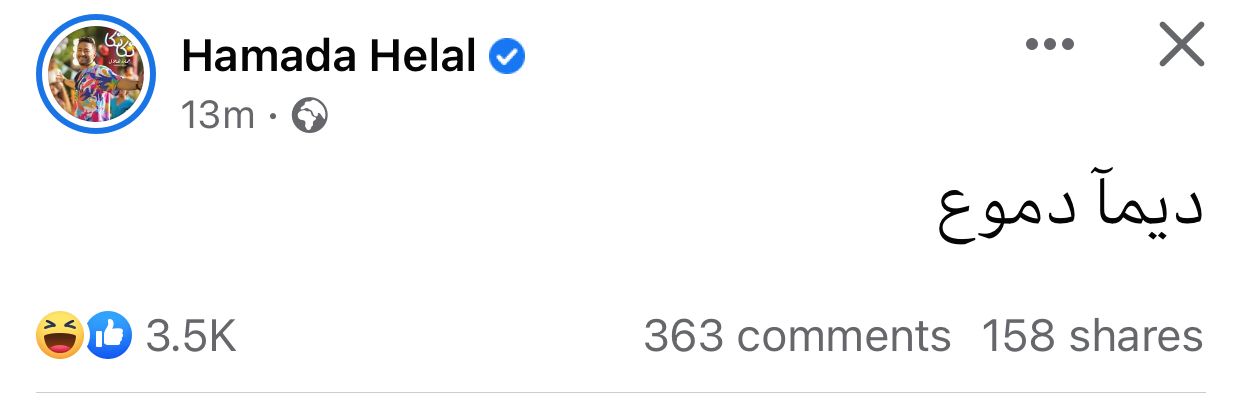Click the horizontal divider below the reactions

click(620, 393)
